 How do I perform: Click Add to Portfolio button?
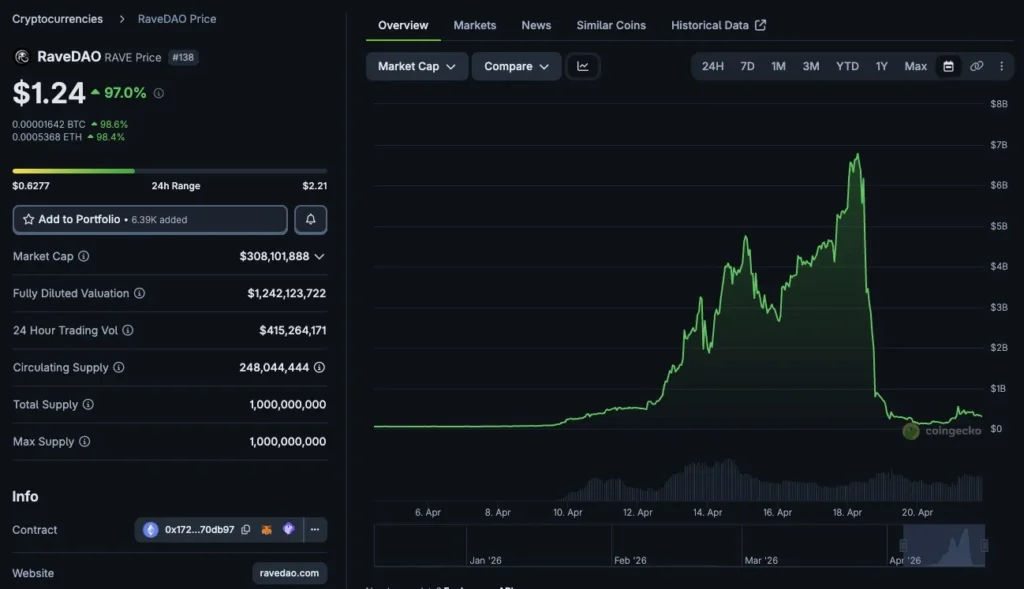click(x=150, y=219)
